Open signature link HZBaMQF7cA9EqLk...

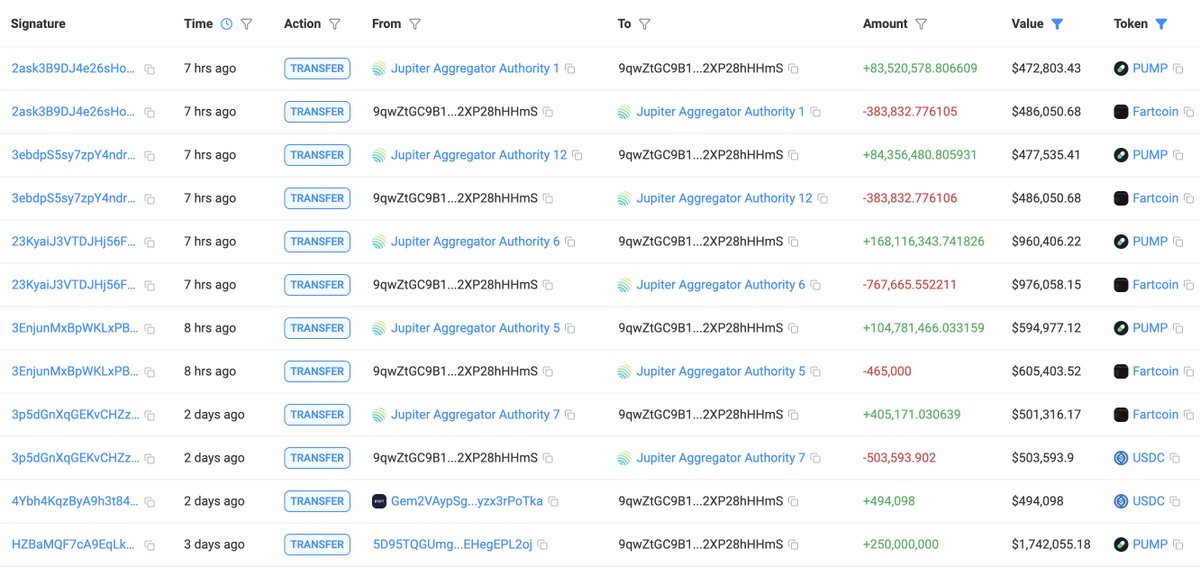coord(73,545)
